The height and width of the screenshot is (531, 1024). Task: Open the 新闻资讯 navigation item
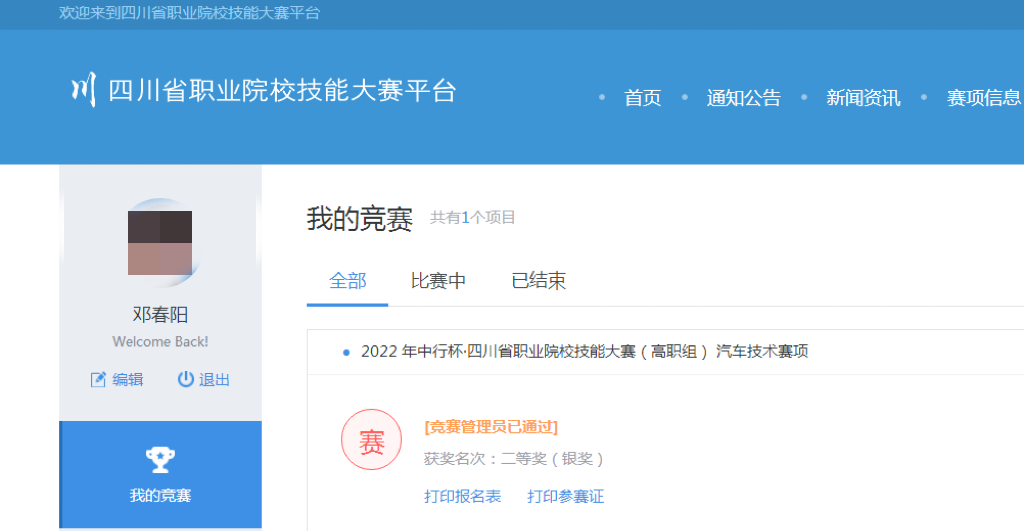point(863,98)
